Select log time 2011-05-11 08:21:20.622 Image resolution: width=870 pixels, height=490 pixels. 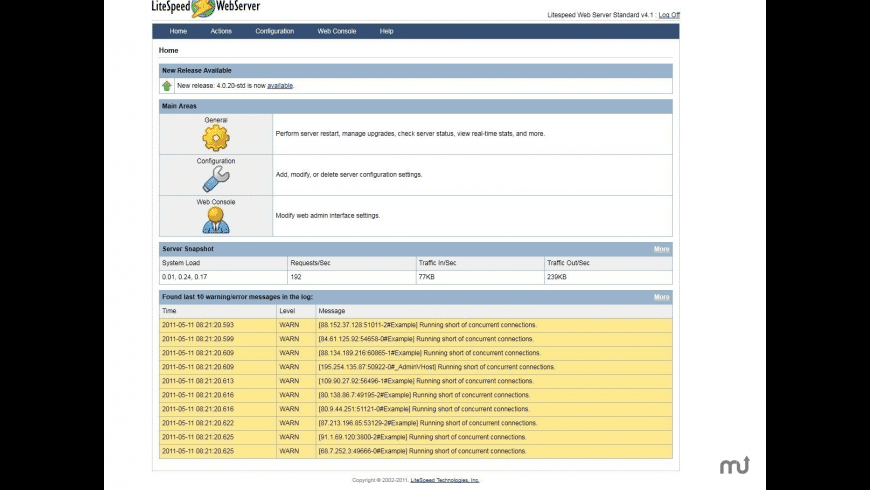[198, 423]
